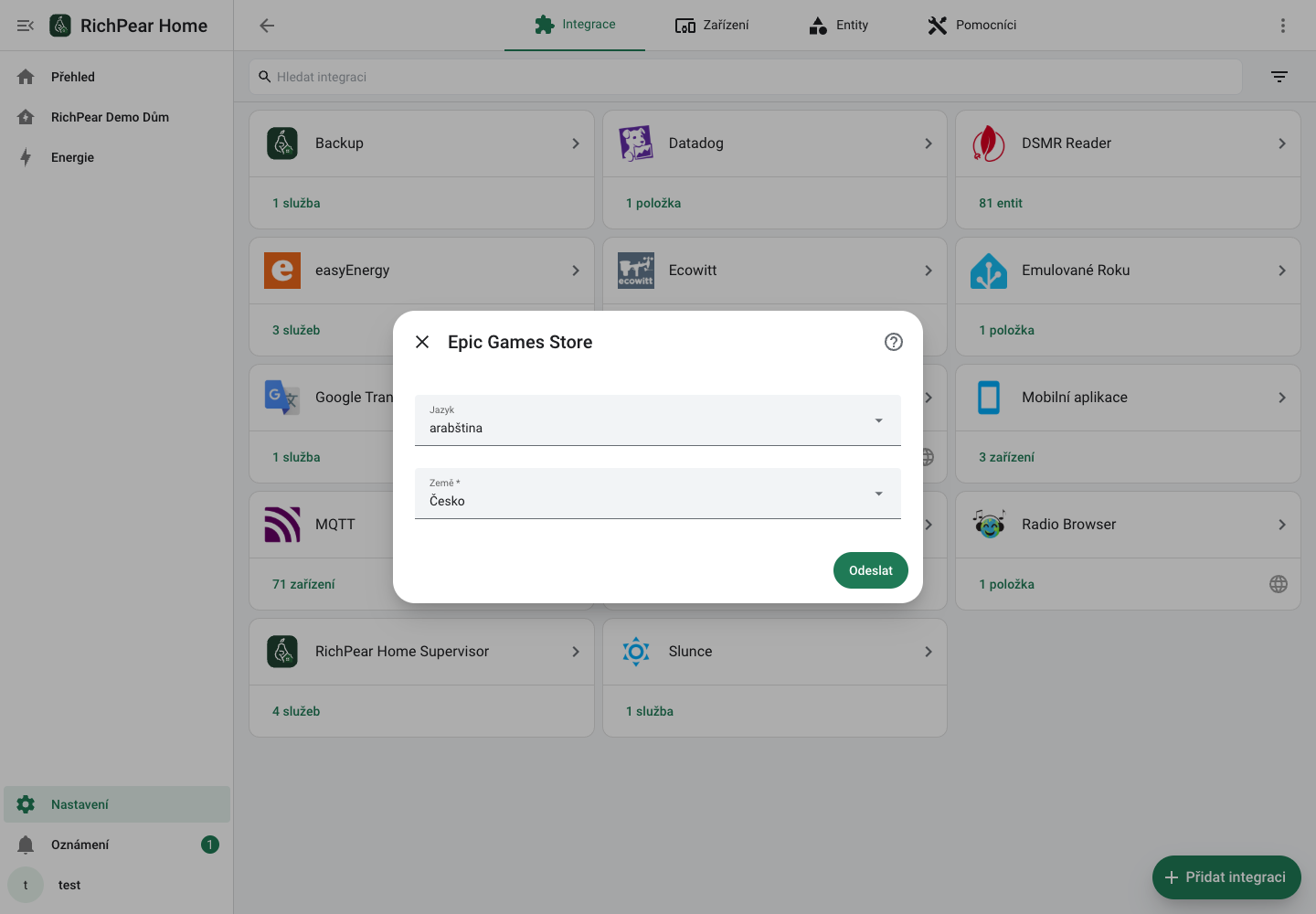Expand the easyEnergy chevron
Image resolution: width=1316 pixels, height=914 pixels.
(576, 271)
